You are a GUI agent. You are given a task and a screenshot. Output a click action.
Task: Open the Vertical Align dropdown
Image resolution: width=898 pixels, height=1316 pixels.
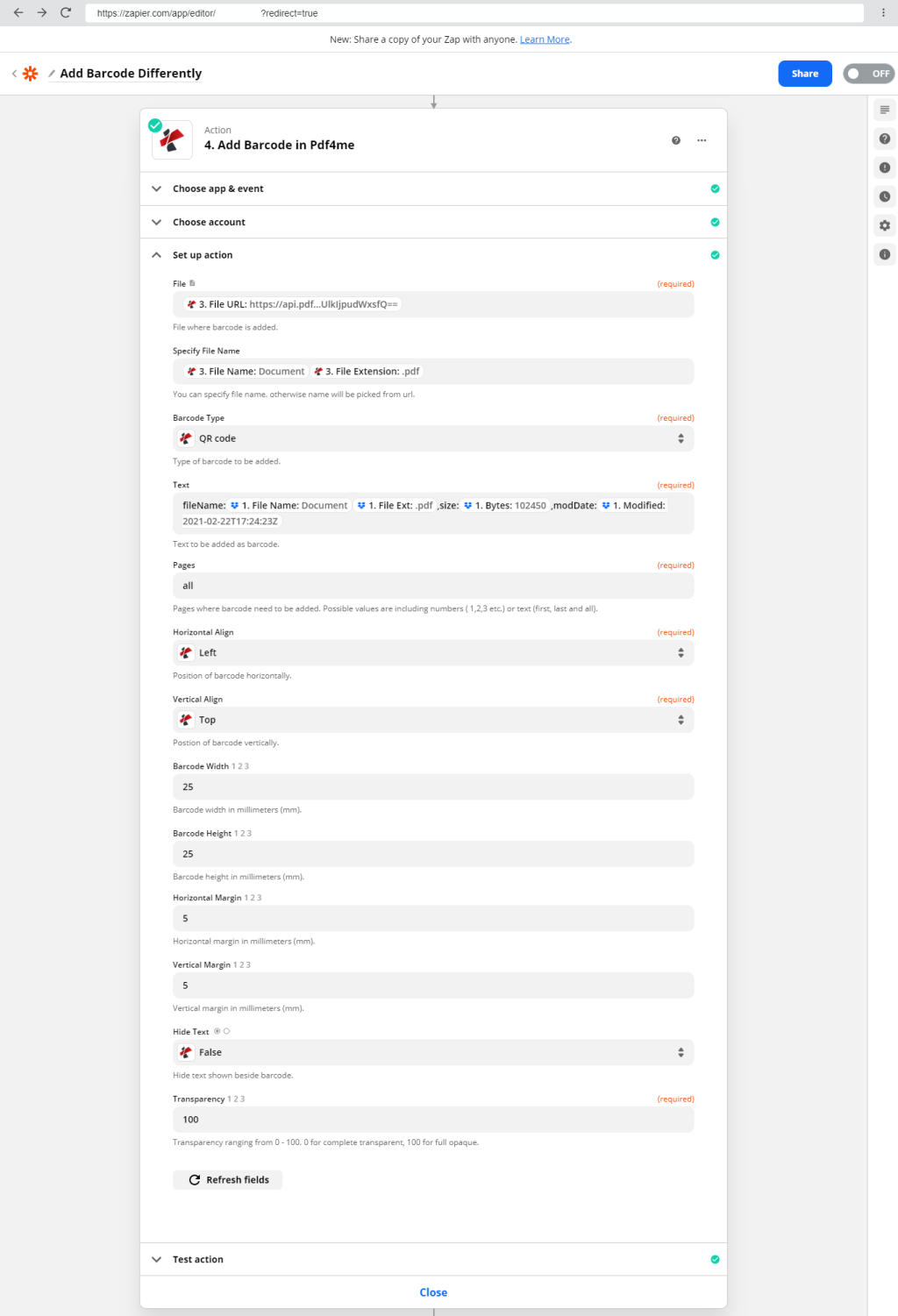pyautogui.click(x=433, y=720)
